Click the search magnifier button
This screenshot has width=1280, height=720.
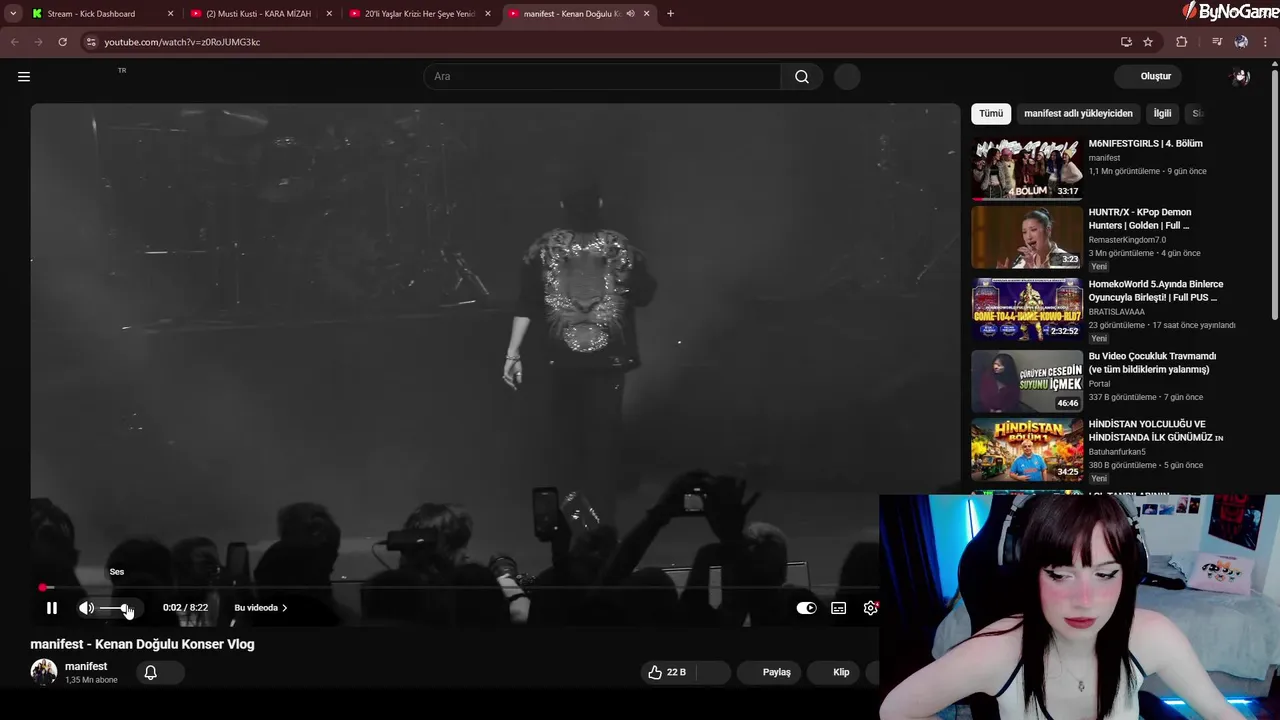tap(802, 76)
